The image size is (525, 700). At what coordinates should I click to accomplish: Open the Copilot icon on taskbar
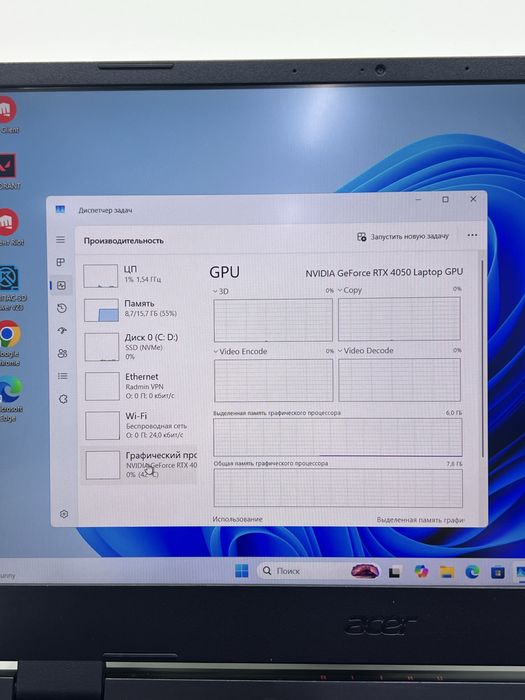(421, 571)
